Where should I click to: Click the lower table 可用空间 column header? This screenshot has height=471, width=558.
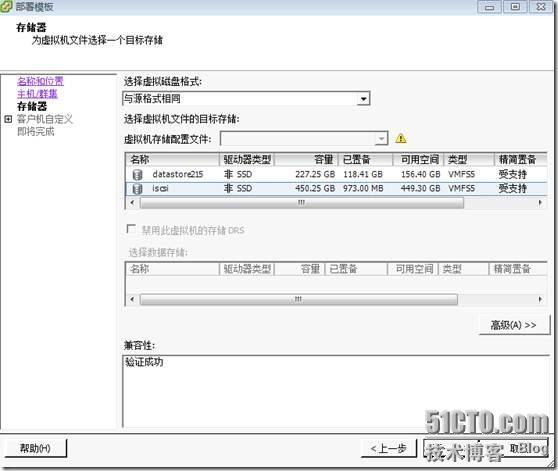click(x=413, y=269)
